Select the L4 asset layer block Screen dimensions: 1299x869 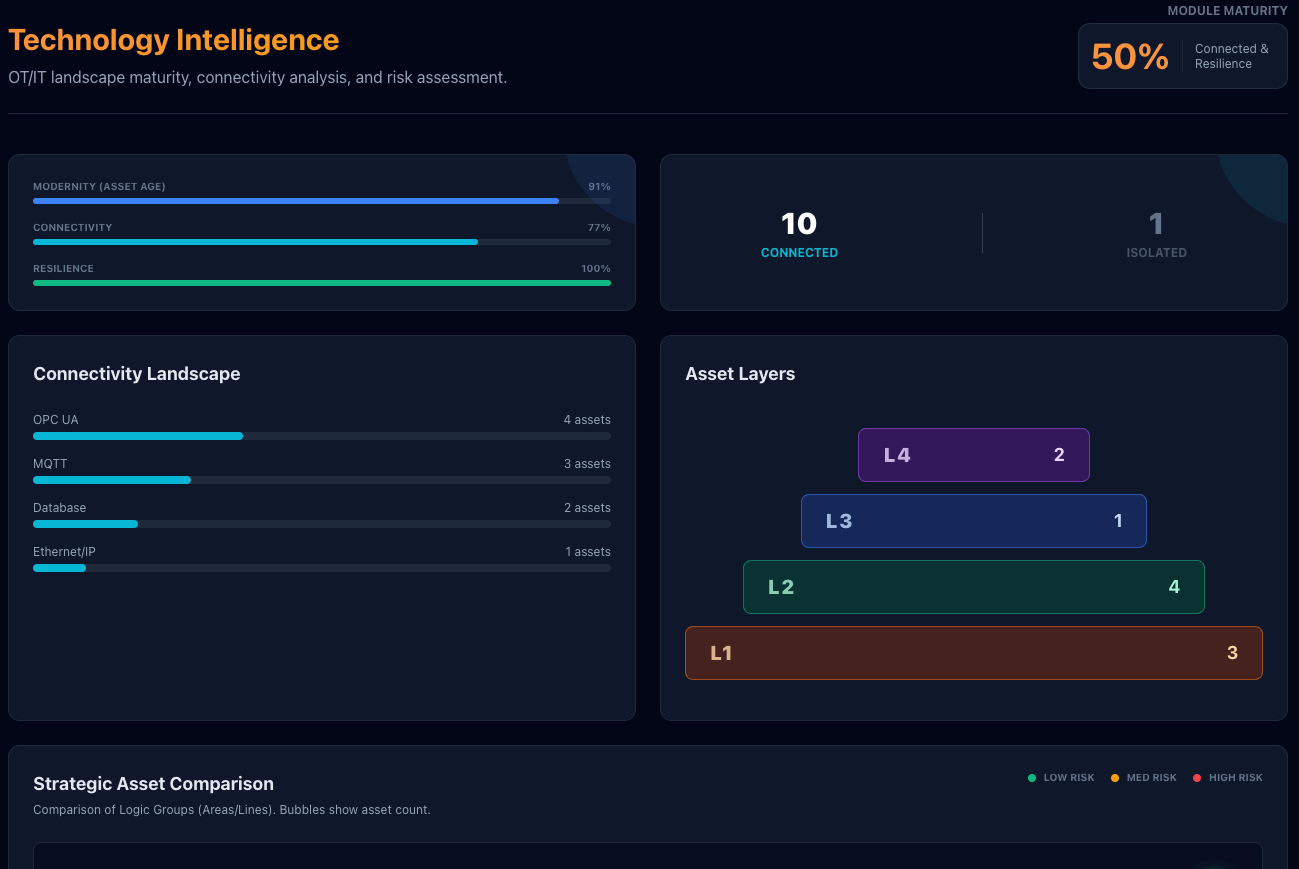tap(973, 455)
